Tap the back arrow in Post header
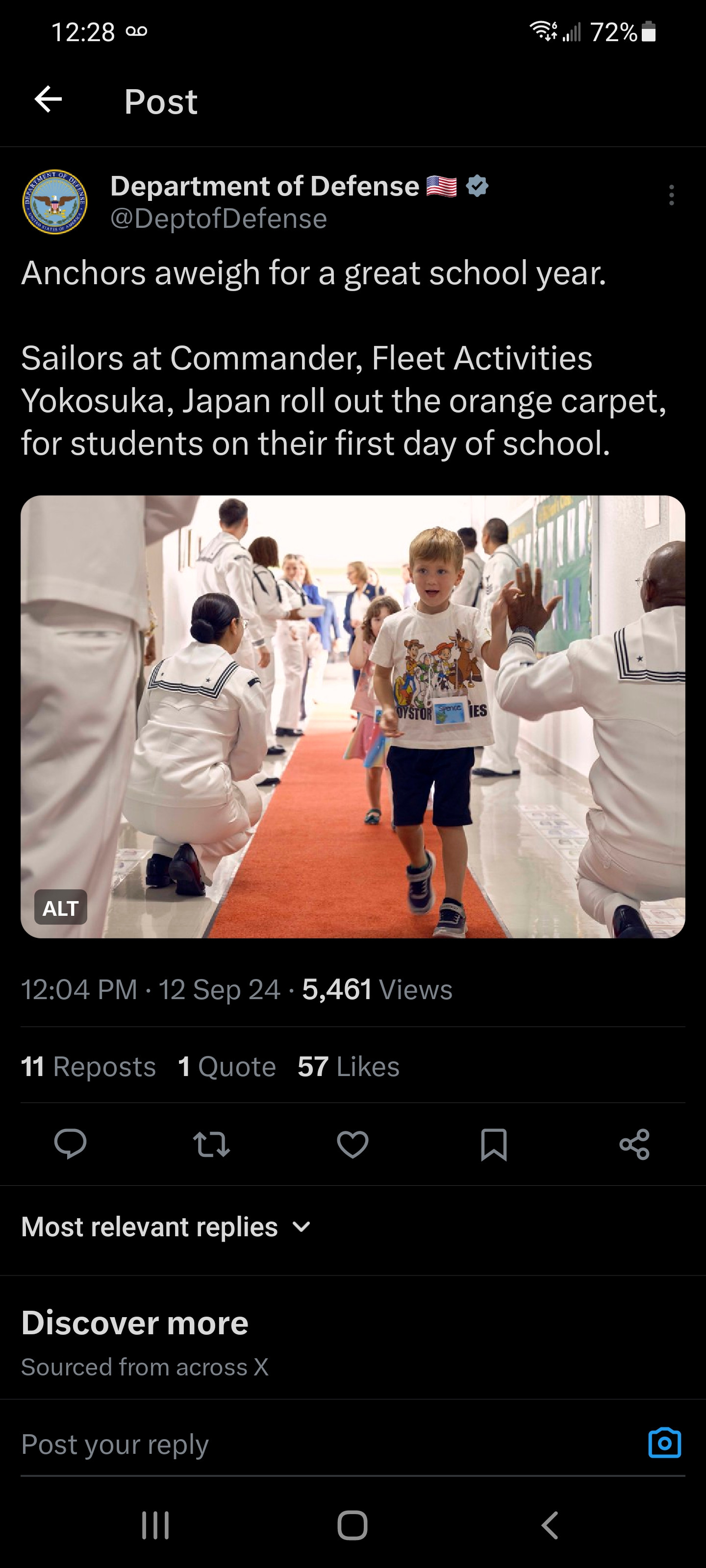 coord(48,99)
